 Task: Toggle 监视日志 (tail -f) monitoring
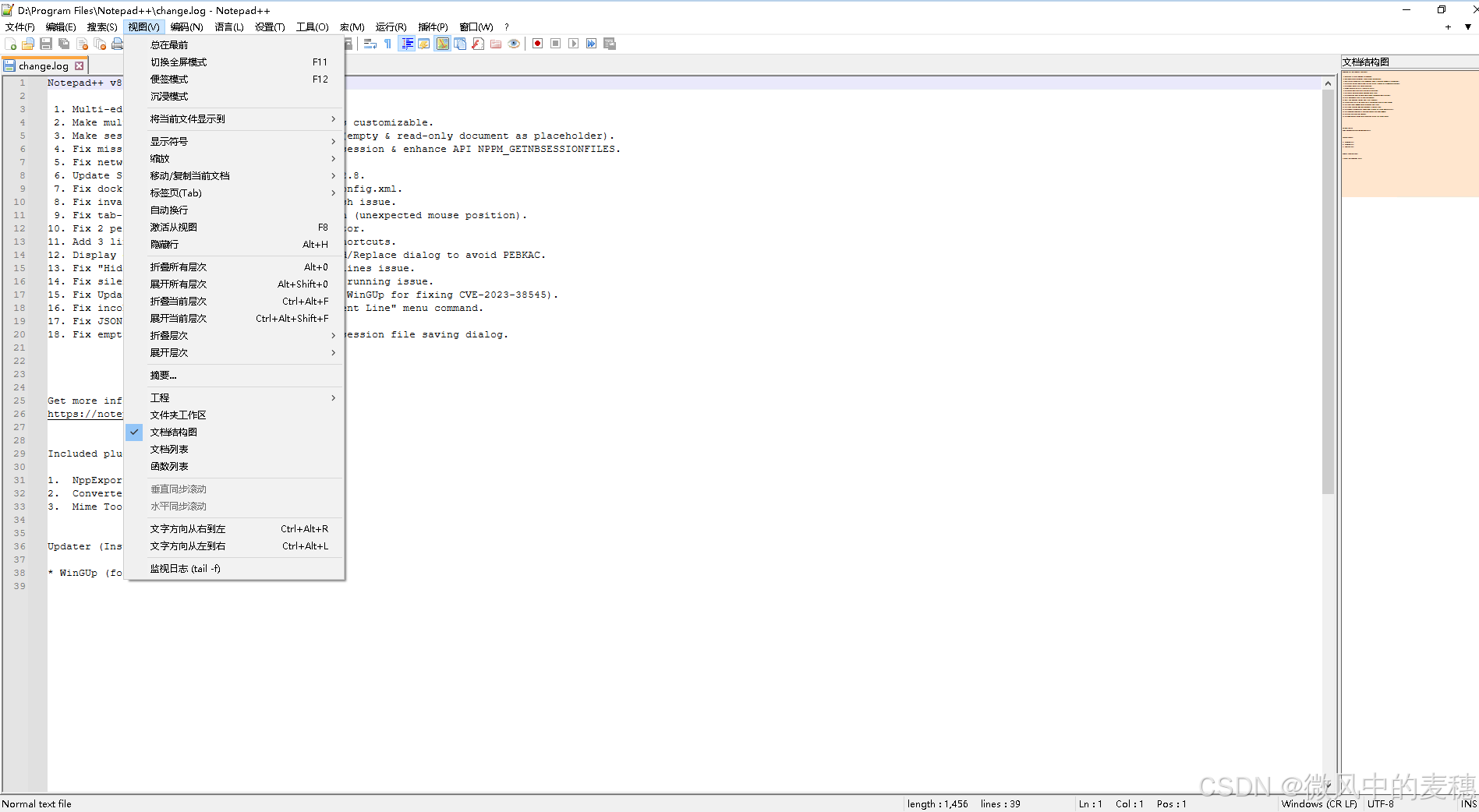point(234,569)
